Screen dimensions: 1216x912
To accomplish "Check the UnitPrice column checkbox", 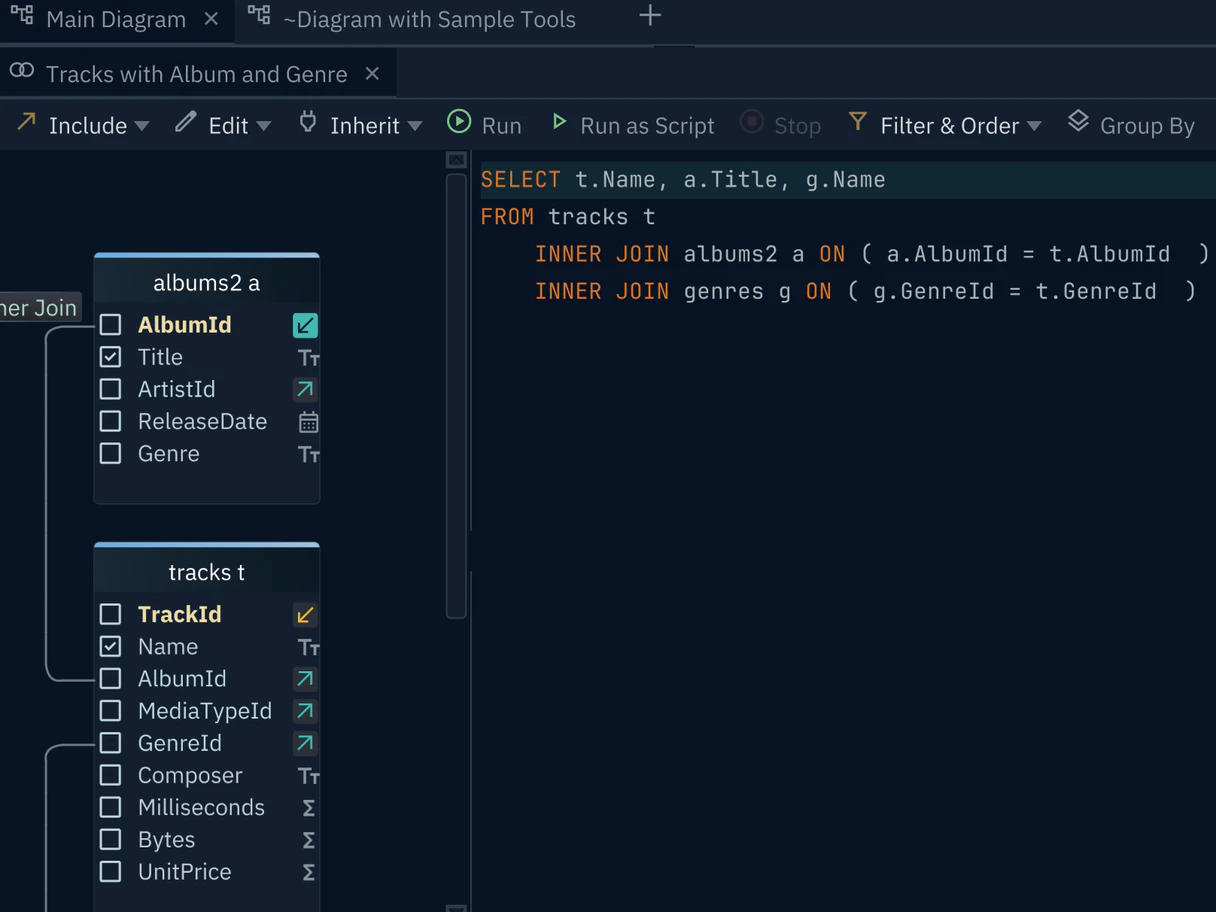I will click(111, 871).
